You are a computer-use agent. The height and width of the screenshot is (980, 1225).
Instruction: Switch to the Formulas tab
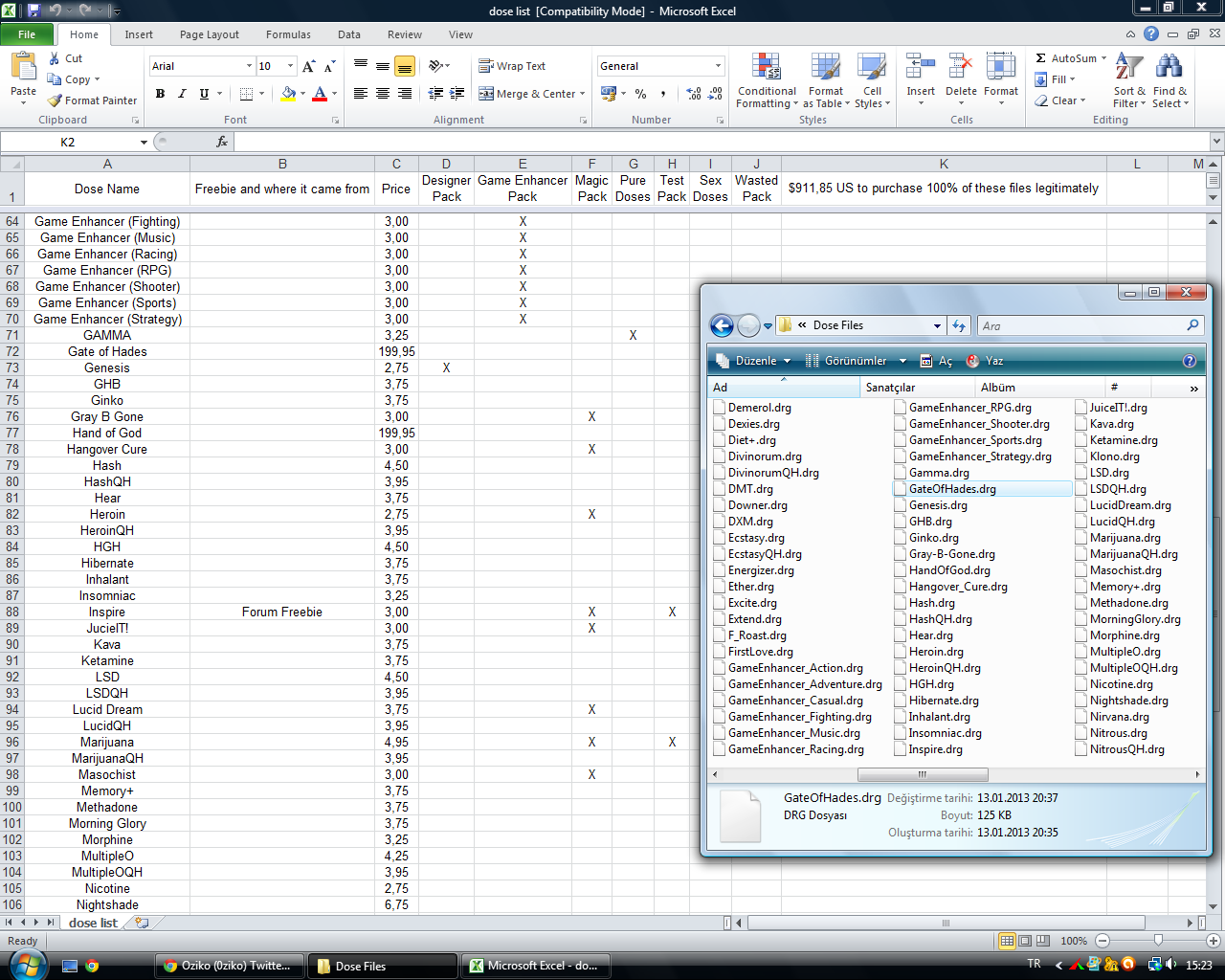[x=288, y=34]
